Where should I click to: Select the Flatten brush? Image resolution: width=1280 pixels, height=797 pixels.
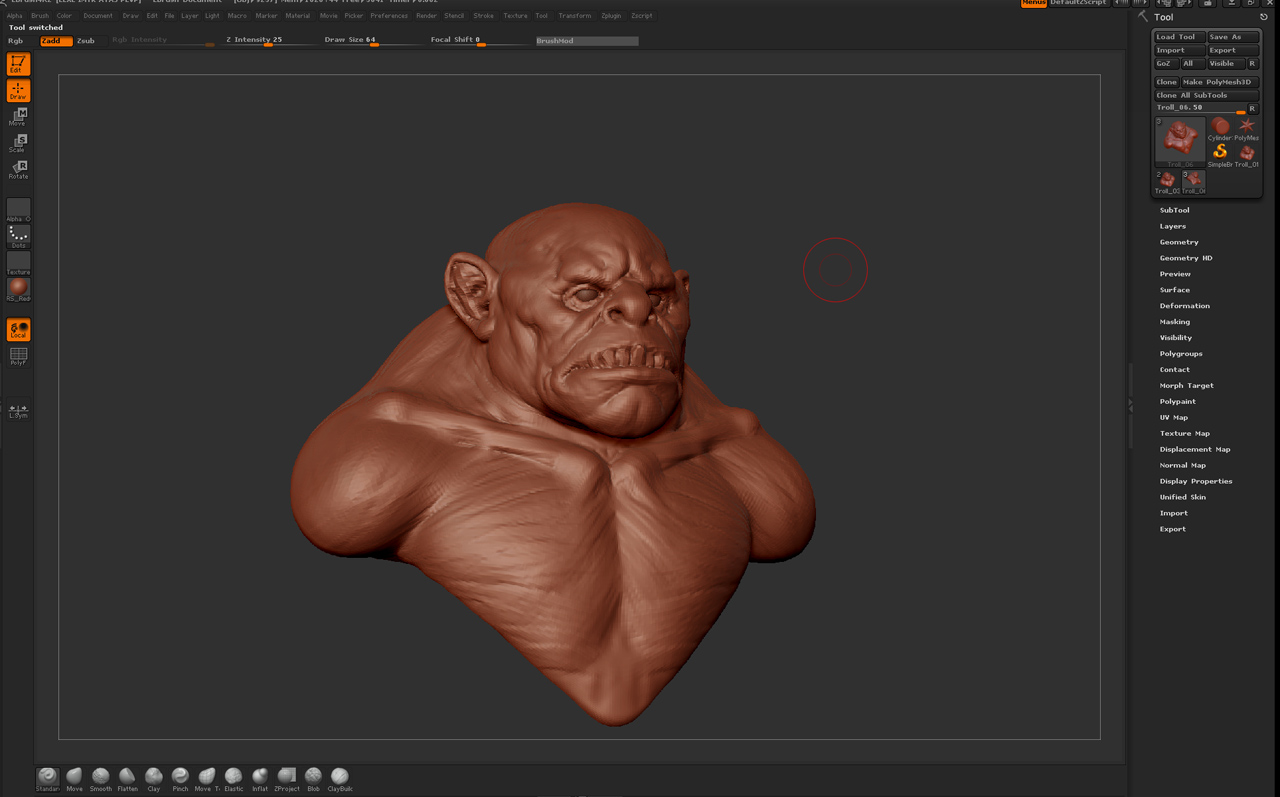point(127,778)
